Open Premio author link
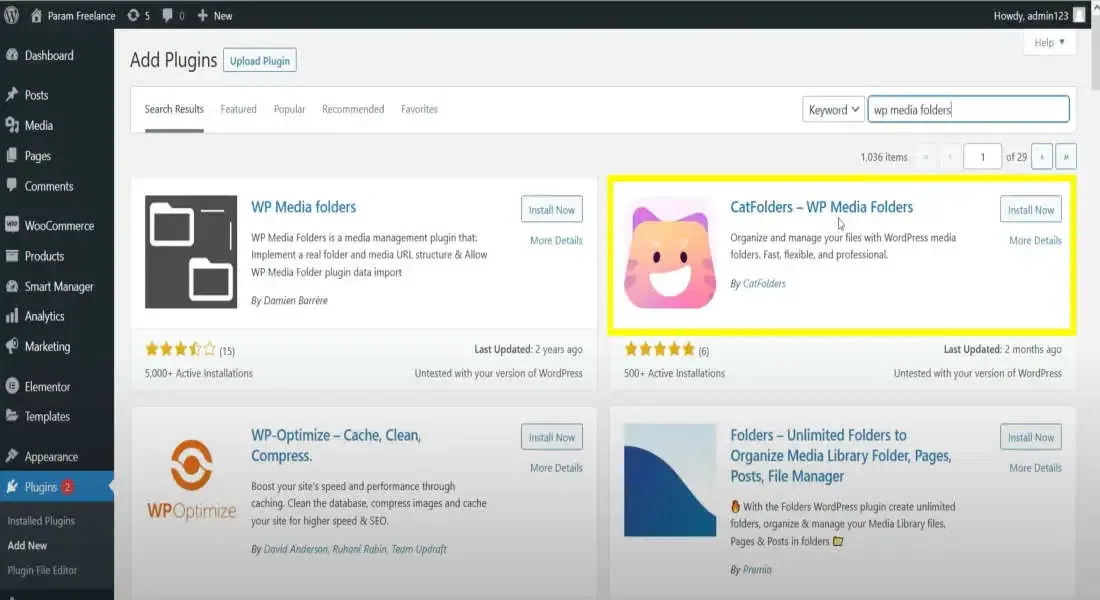The image size is (1100, 600). [757, 570]
